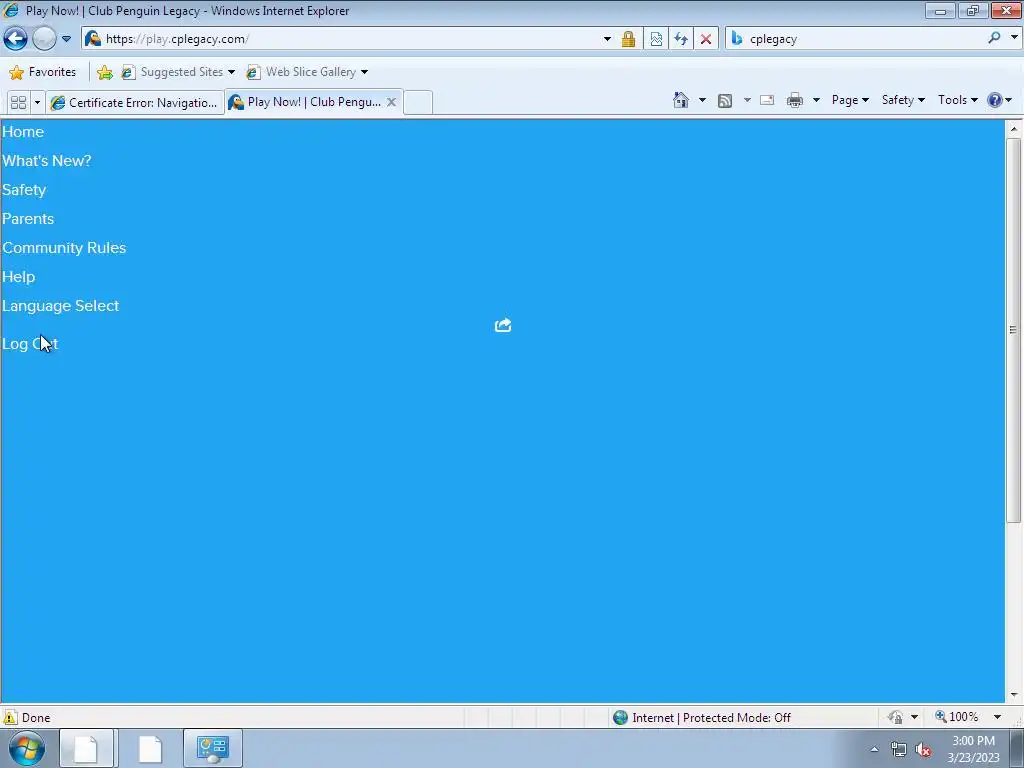Click the Safety link on the webpage

point(24,190)
